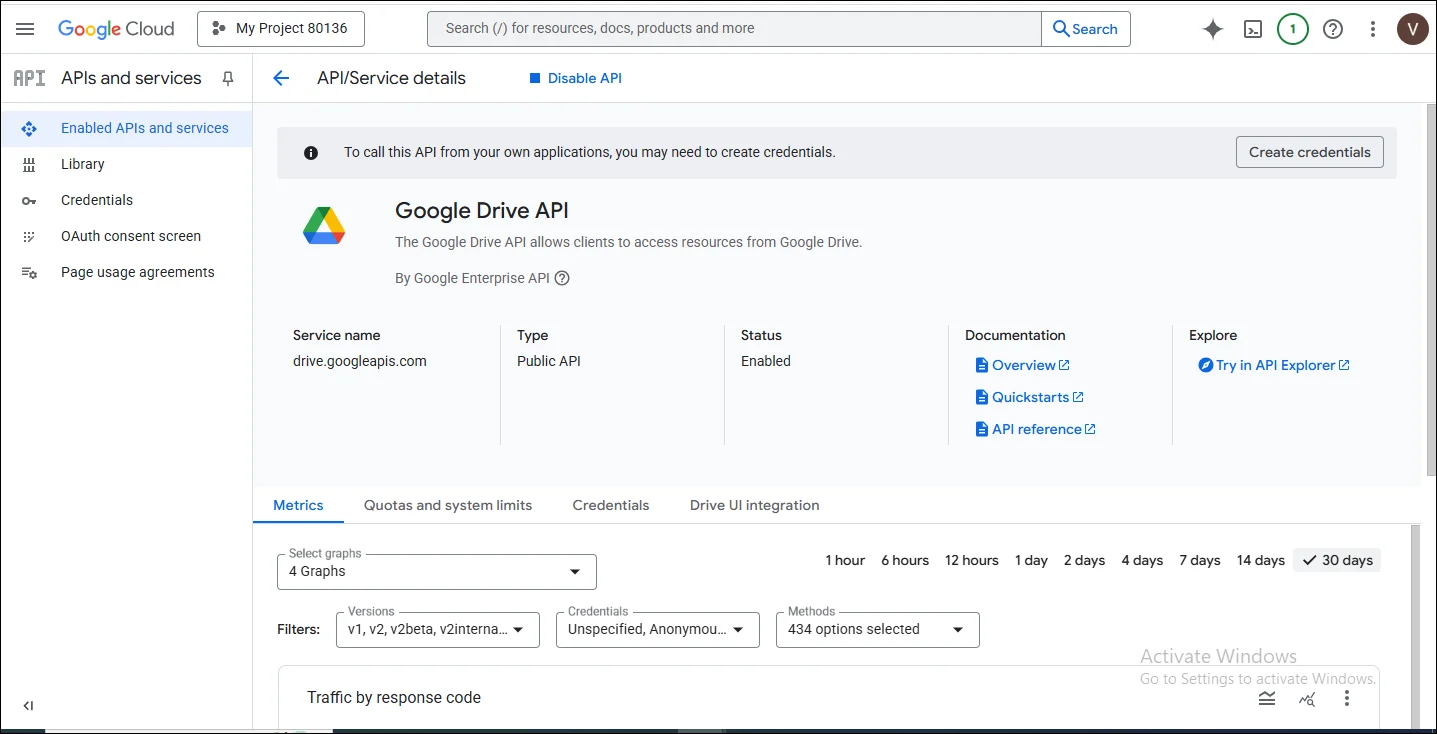Activate Cloud Shell terminal icon

click(x=1253, y=29)
